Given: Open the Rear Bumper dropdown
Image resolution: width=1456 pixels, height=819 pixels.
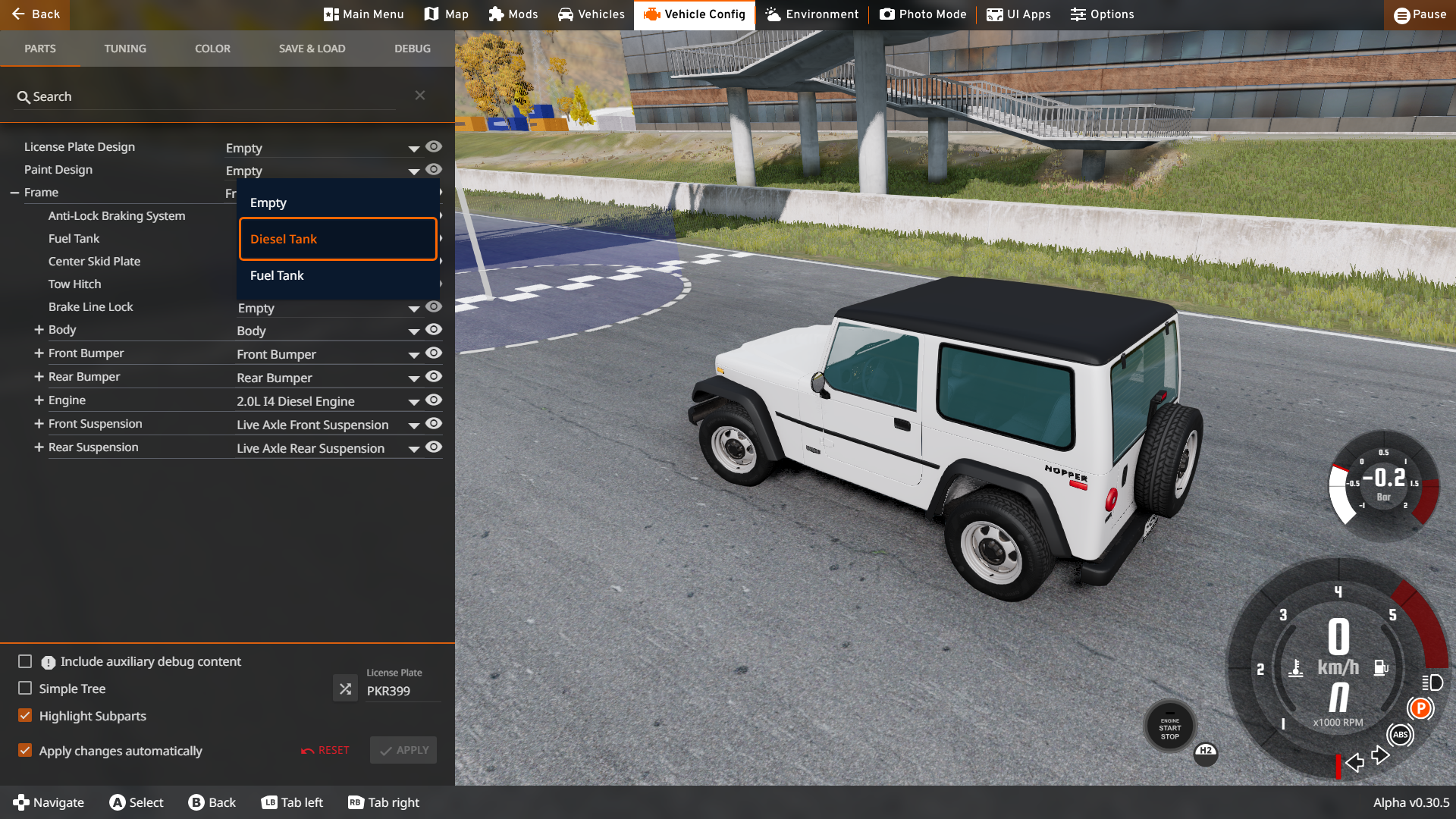Looking at the screenshot, I should click(x=328, y=378).
